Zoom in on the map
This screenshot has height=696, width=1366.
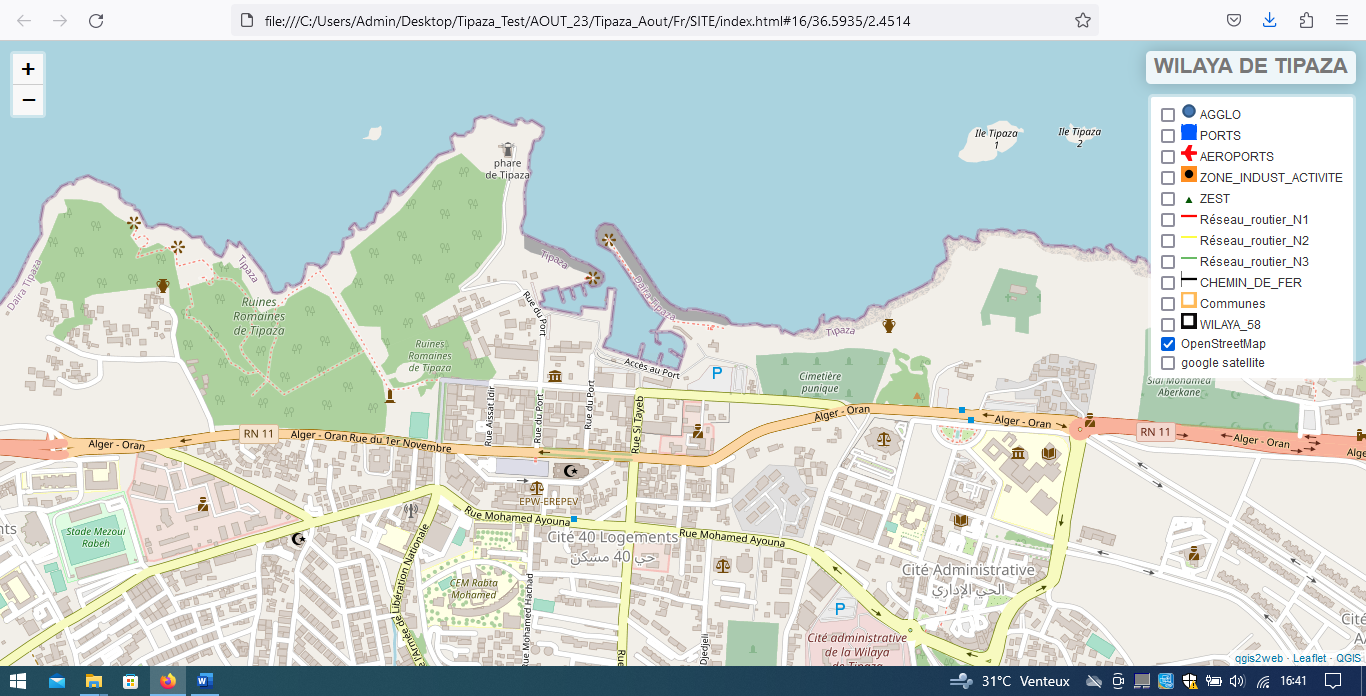pyautogui.click(x=28, y=69)
